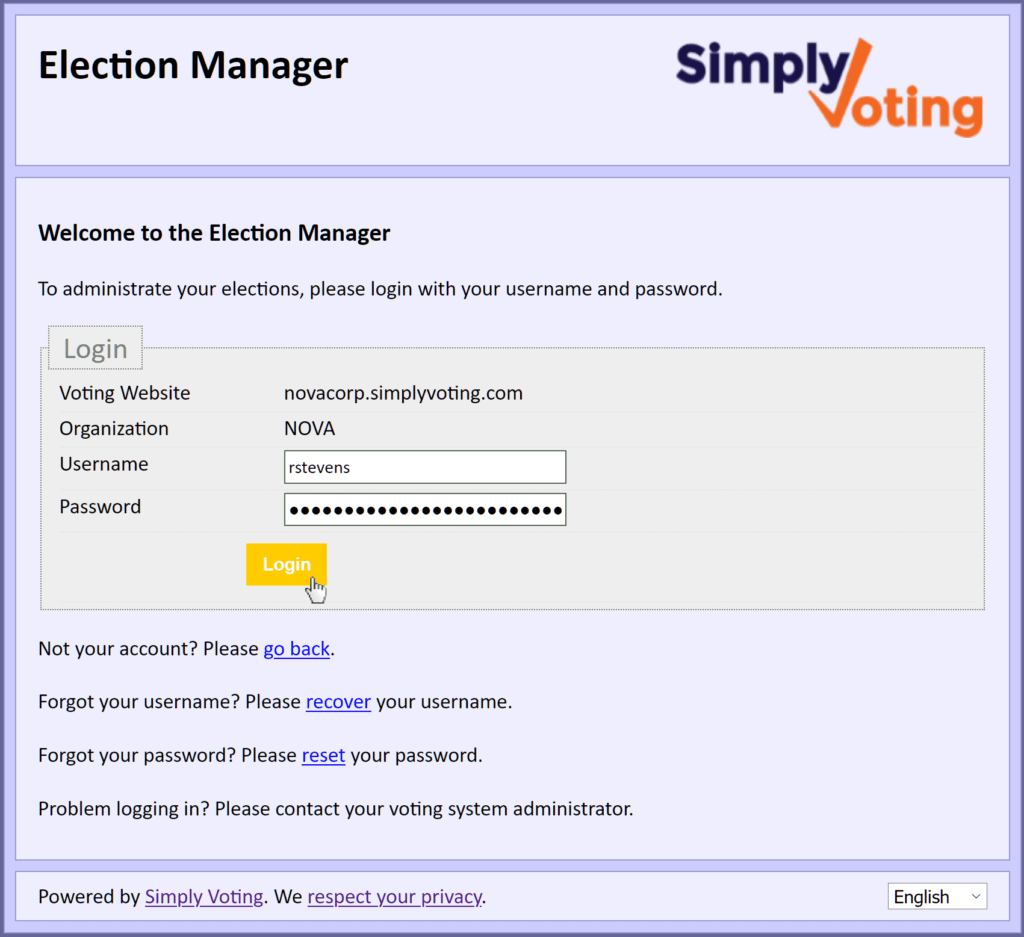This screenshot has height=937, width=1024.
Task: Click inside the Username field
Action: pyautogui.click(x=424, y=466)
